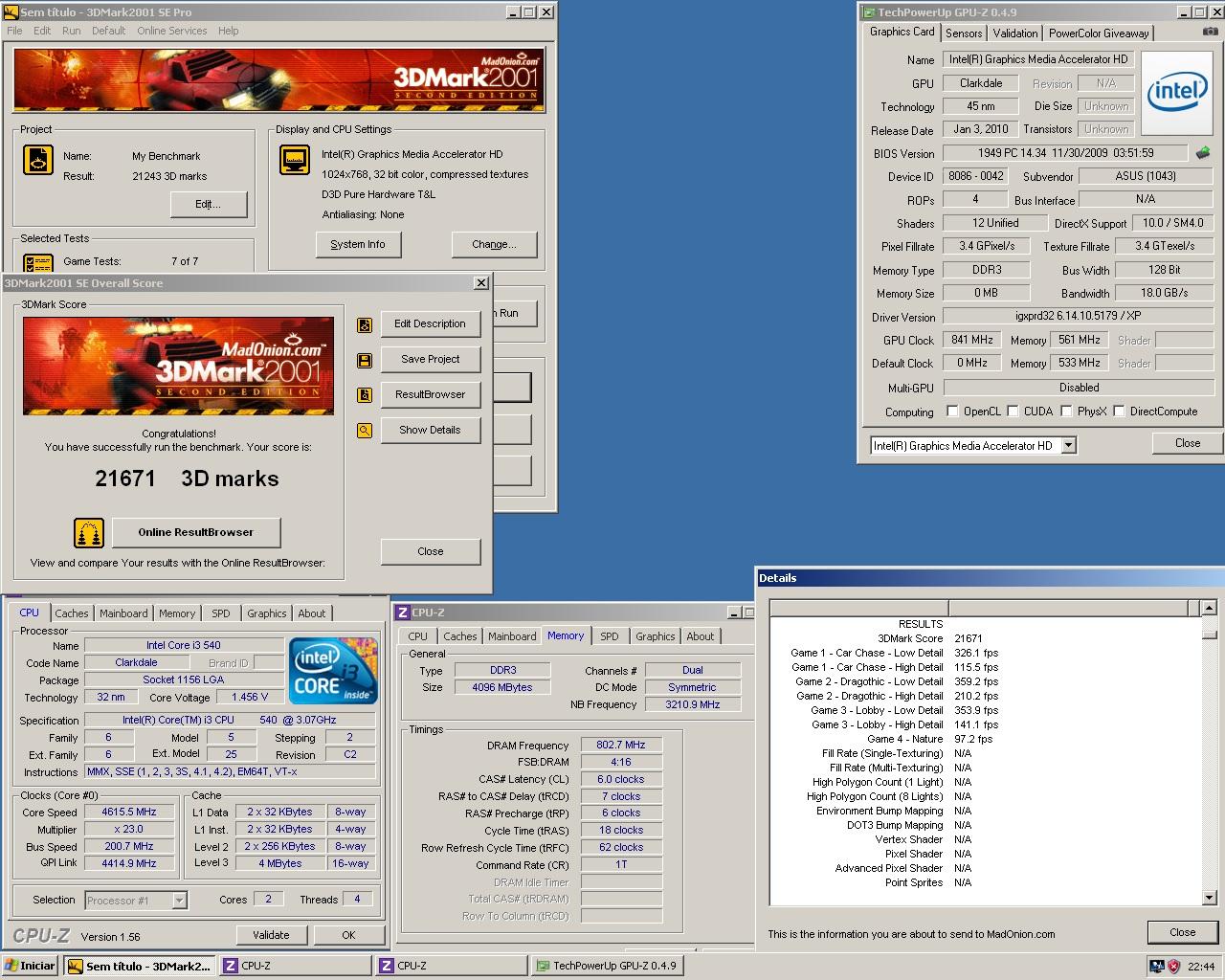
Task: Click the 3DMark banner in main window
Action: coord(278,80)
